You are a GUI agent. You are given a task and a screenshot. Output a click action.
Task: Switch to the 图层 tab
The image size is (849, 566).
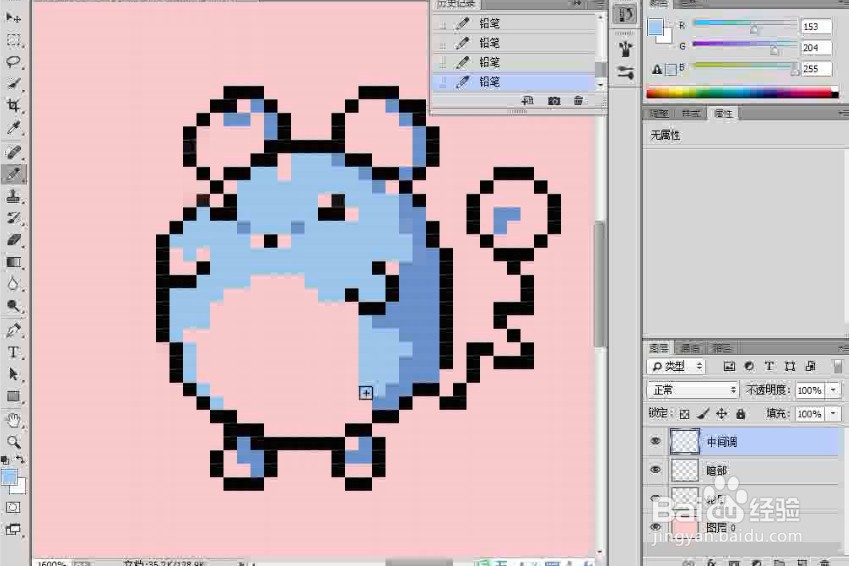click(x=658, y=348)
